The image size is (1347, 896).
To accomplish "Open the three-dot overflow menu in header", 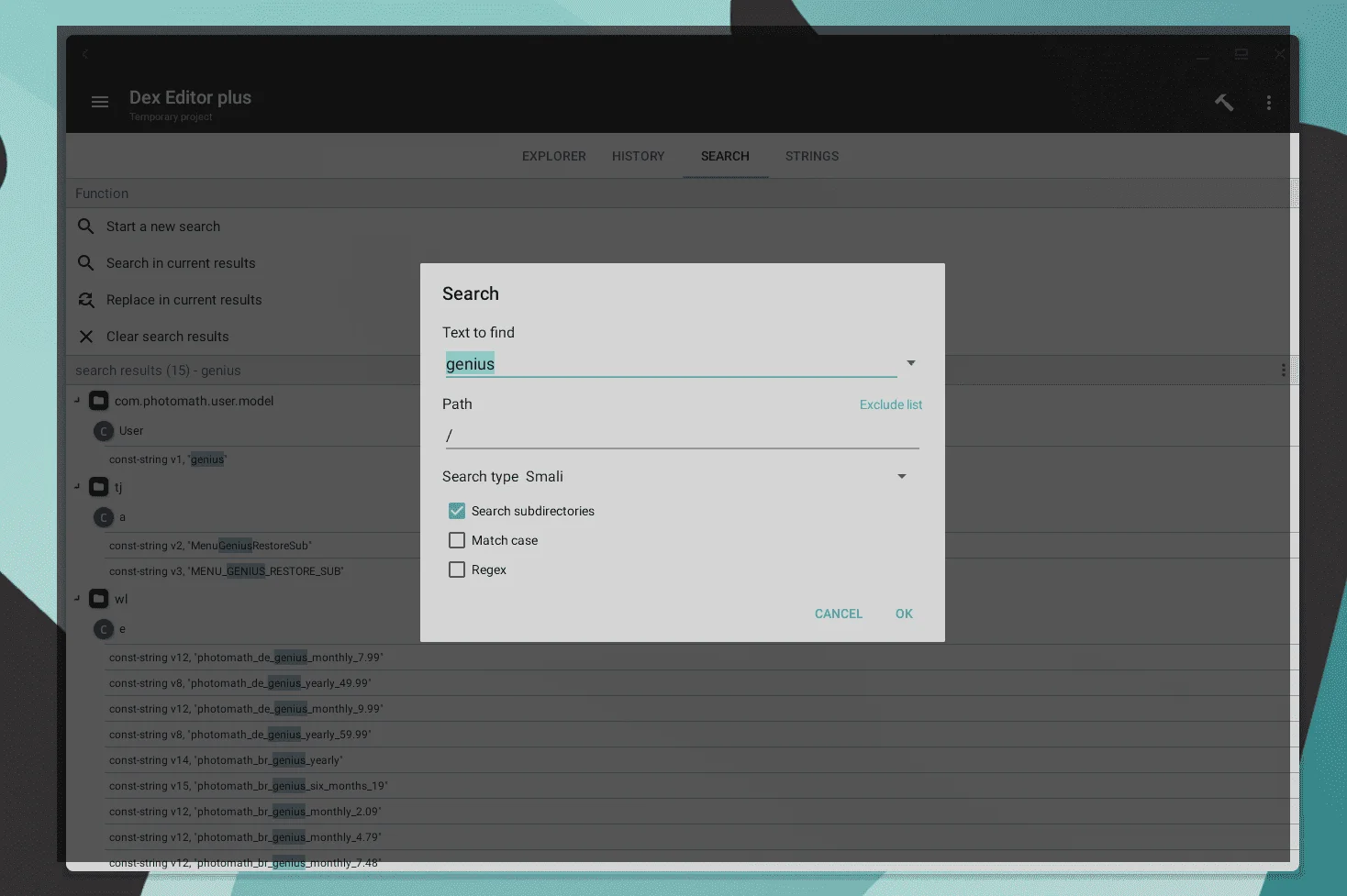I will point(1269,103).
